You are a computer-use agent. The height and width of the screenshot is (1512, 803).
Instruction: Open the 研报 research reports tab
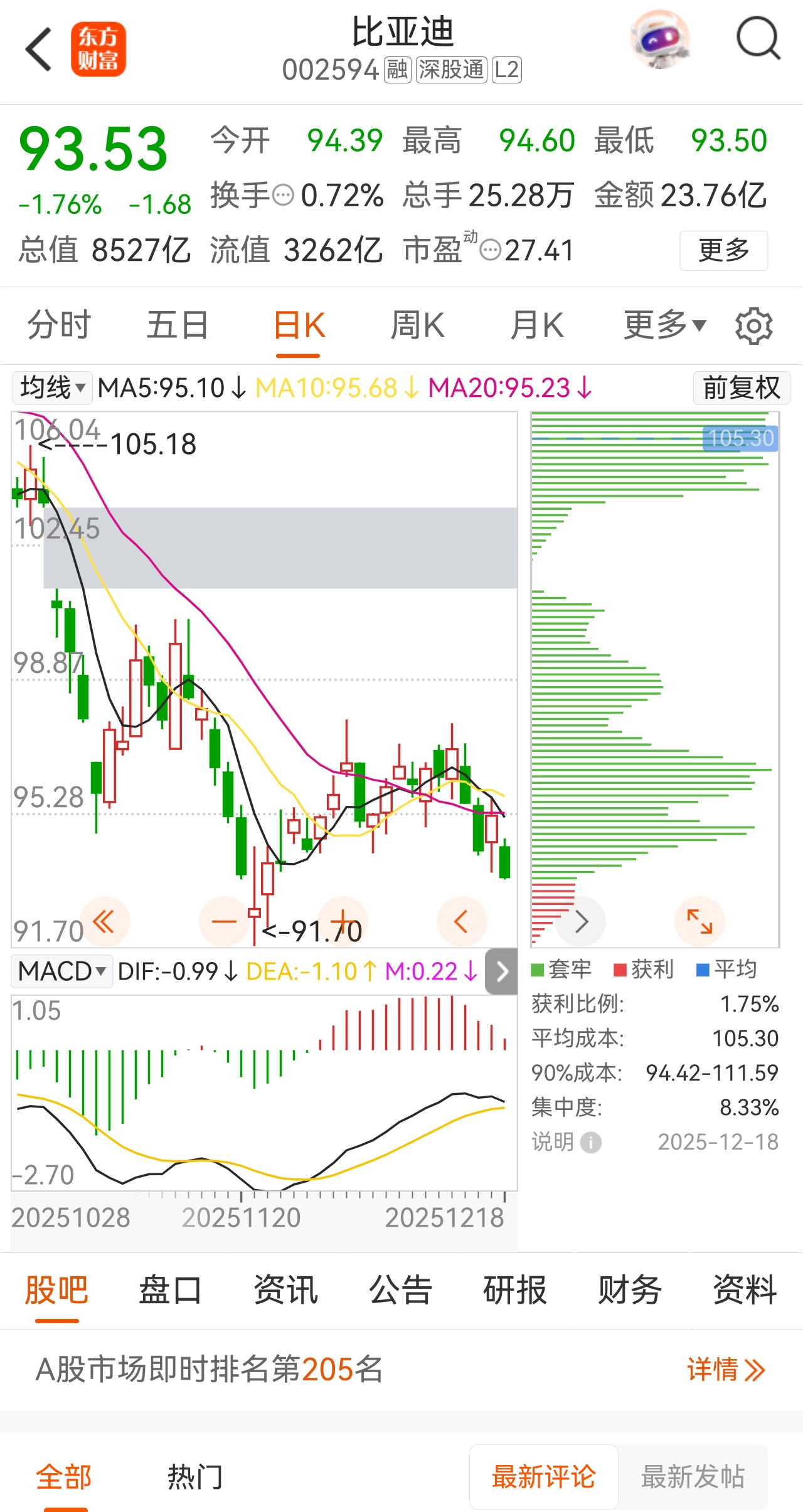[515, 1291]
